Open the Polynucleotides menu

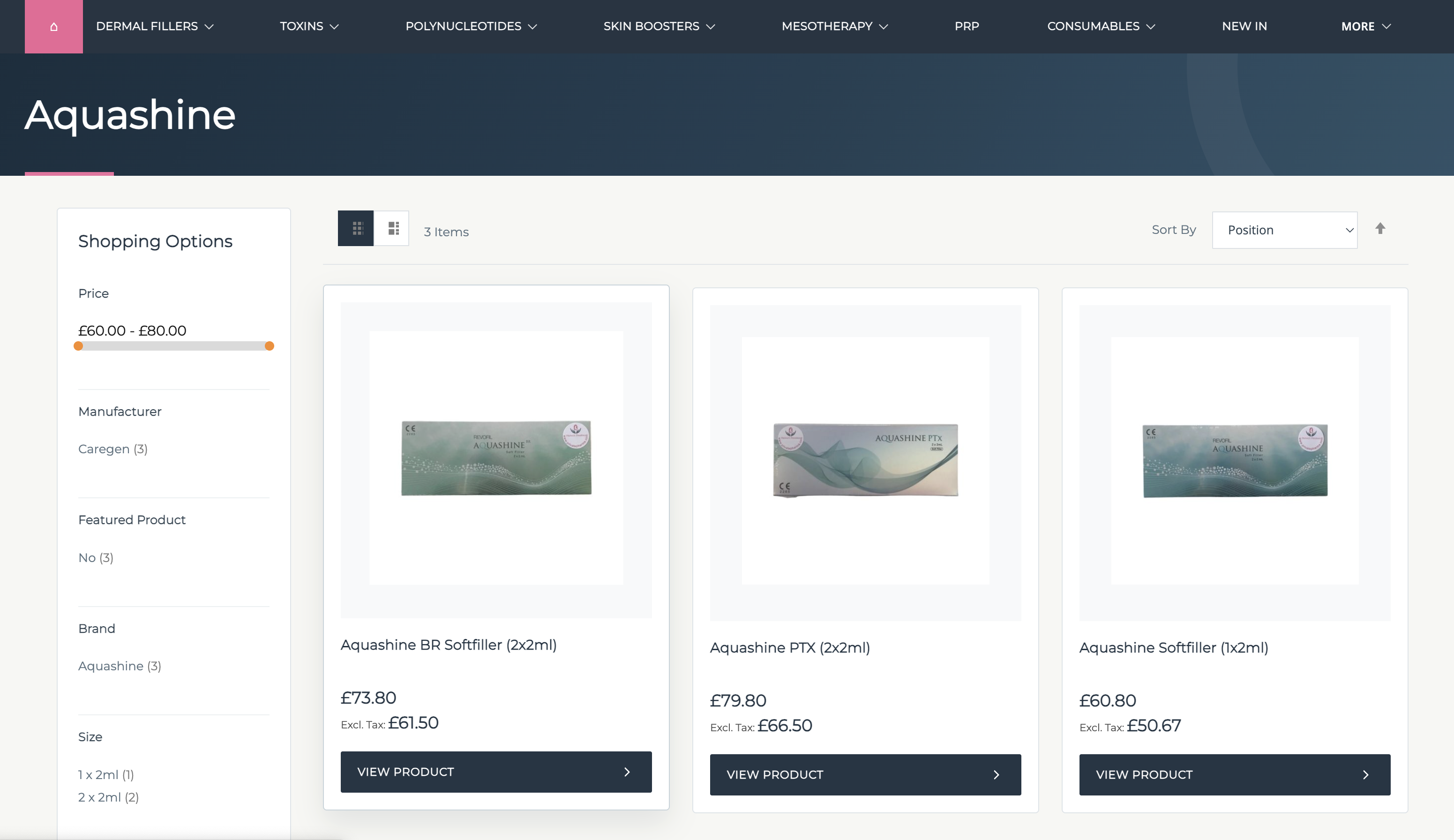coord(471,27)
